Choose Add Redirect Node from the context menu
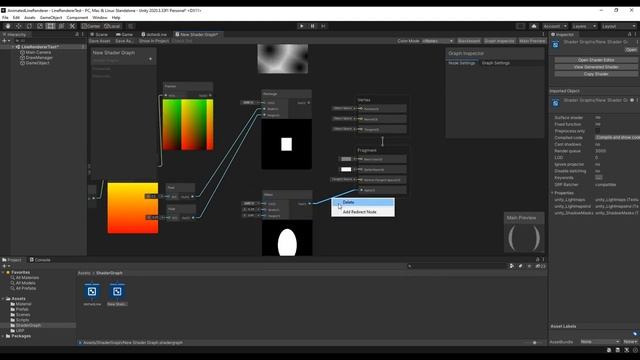This screenshot has width=640, height=360. pyautogui.click(x=363, y=212)
